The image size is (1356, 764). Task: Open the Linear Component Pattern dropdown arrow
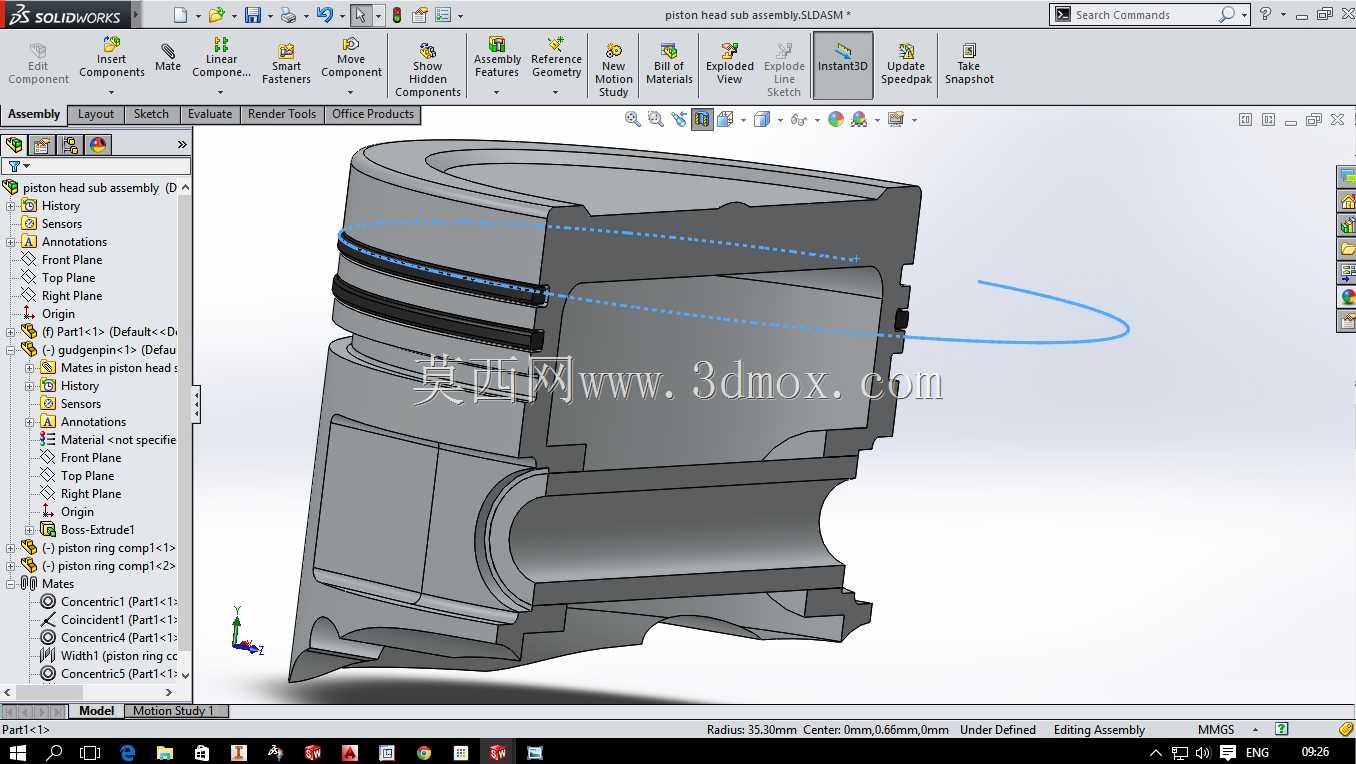pyautogui.click(x=221, y=93)
